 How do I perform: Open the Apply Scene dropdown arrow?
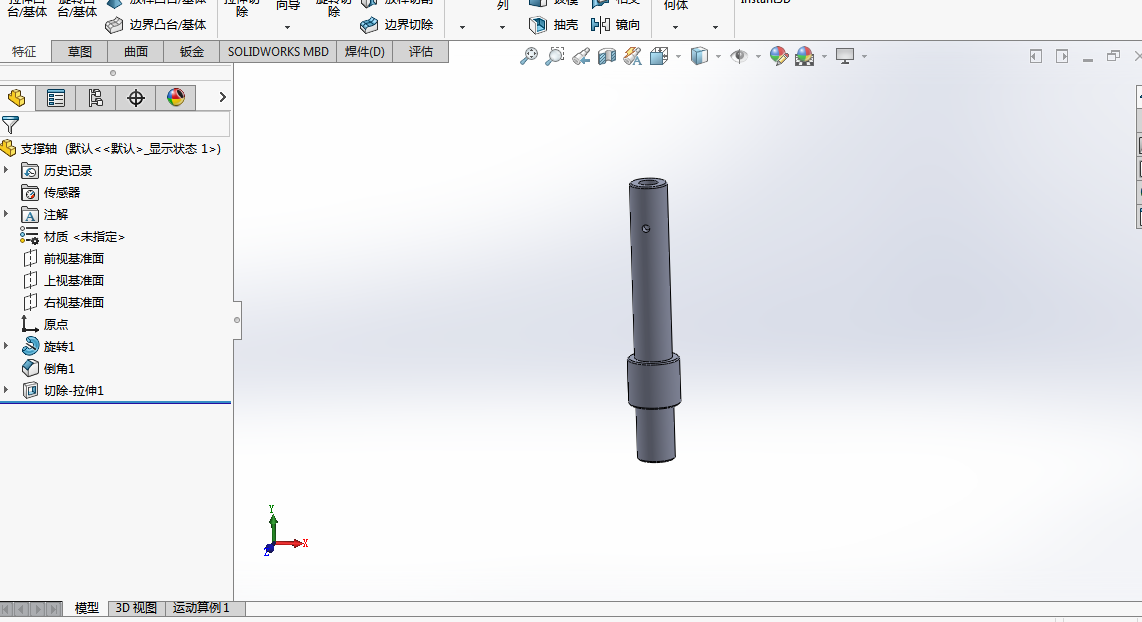coord(824,56)
